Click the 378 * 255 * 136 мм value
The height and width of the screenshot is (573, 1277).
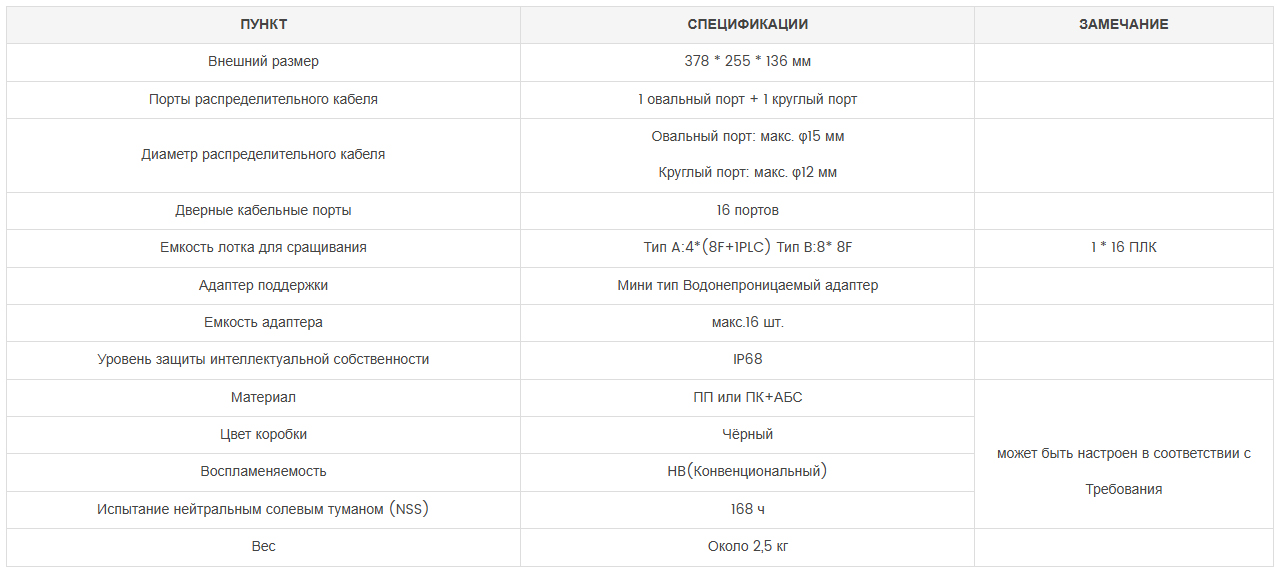[747, 61]
